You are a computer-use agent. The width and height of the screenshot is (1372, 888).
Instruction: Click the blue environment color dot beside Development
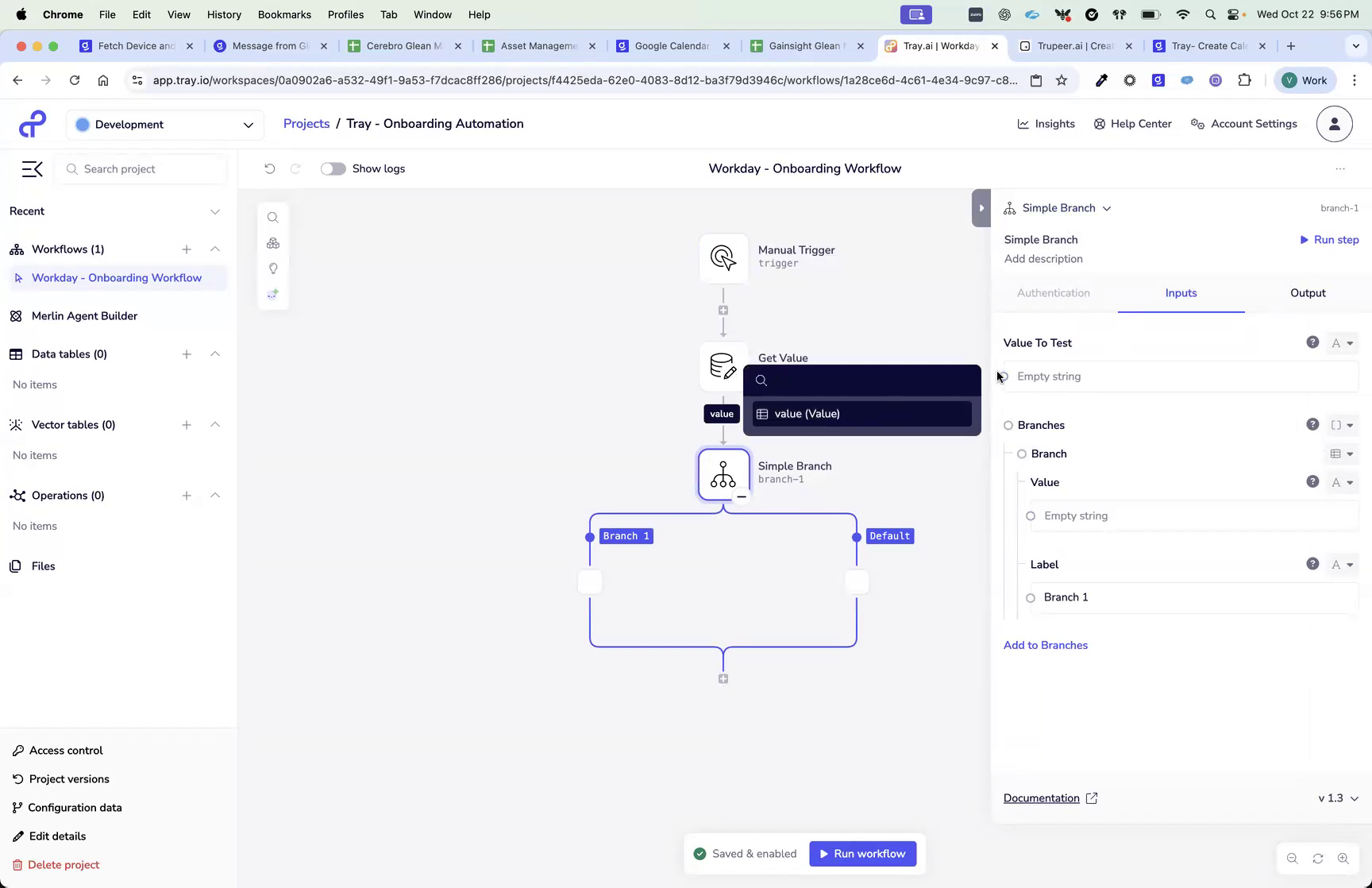tap(83, 125)
